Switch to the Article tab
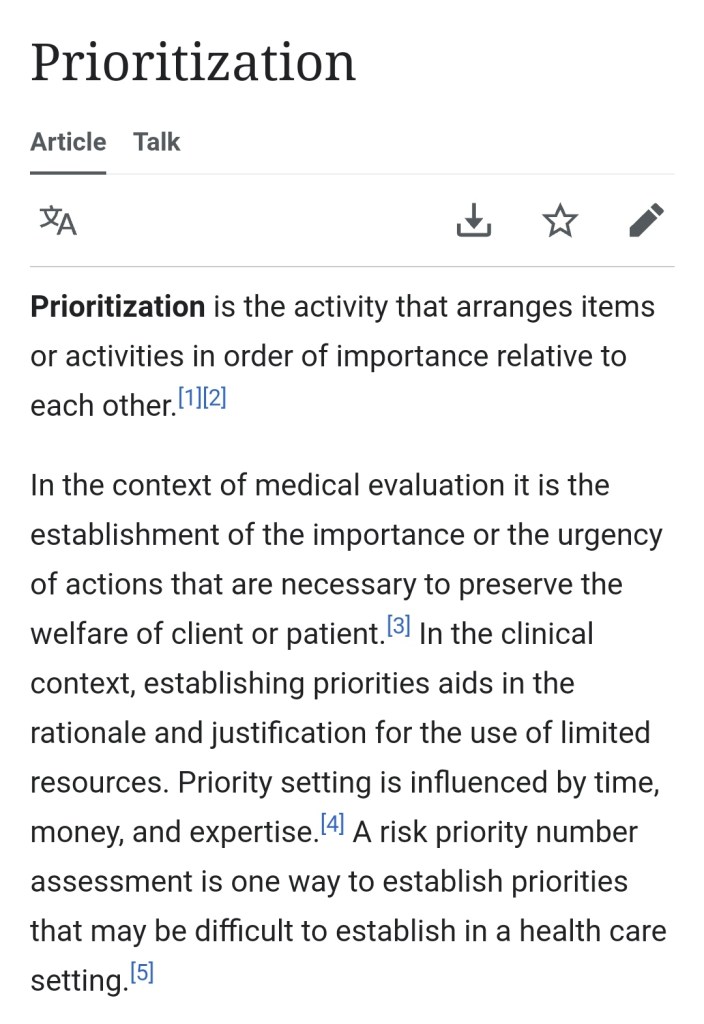This screenshot has width=704, height=1024. (x=68, y=142)
